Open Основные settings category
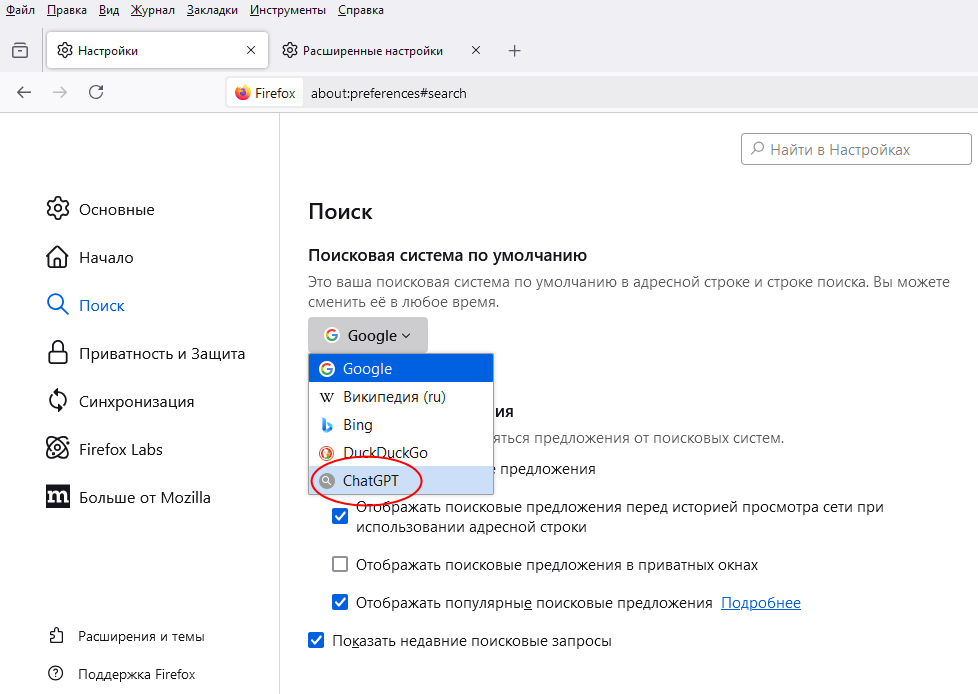The height and width of the screenshot is (694, 978). click(x=117, y=210)
